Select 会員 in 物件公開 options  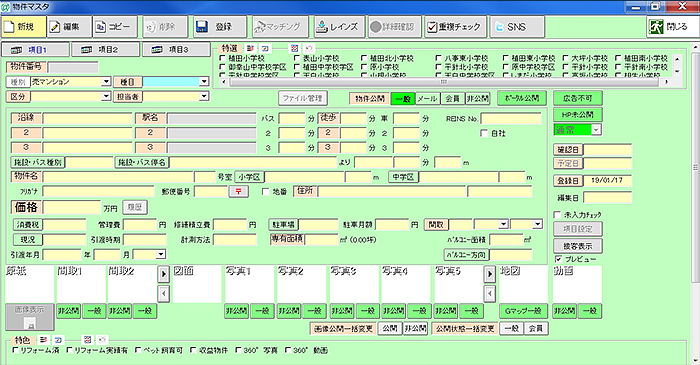[x=453, y=99]
